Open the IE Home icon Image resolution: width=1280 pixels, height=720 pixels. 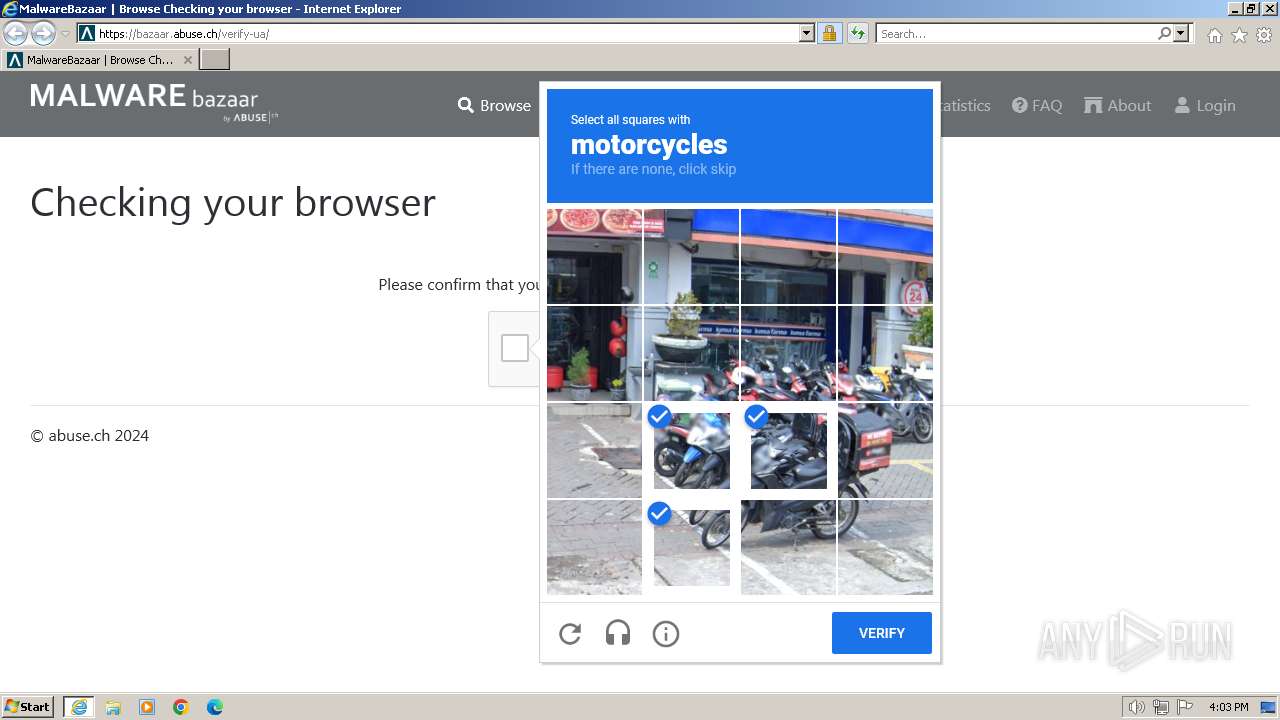(x=1214, y=35)
